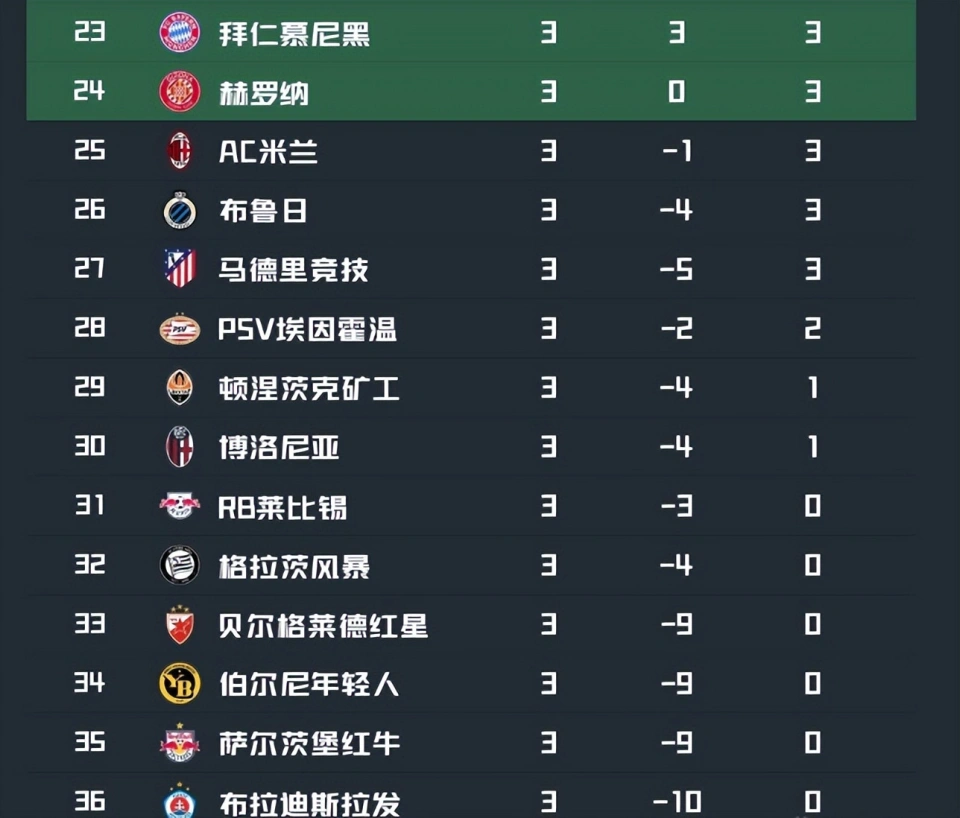Select the rank 24 赫罗纳 row
This screenshot has width=960, height=818.
471,92
